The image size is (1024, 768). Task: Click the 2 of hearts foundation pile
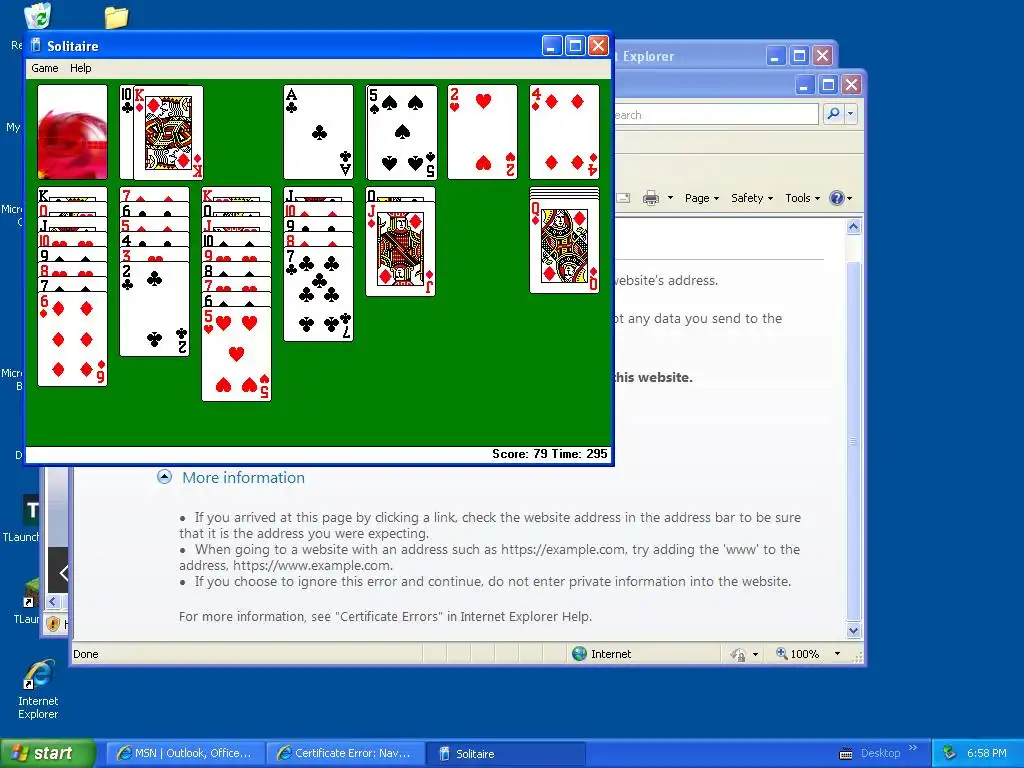483,132
